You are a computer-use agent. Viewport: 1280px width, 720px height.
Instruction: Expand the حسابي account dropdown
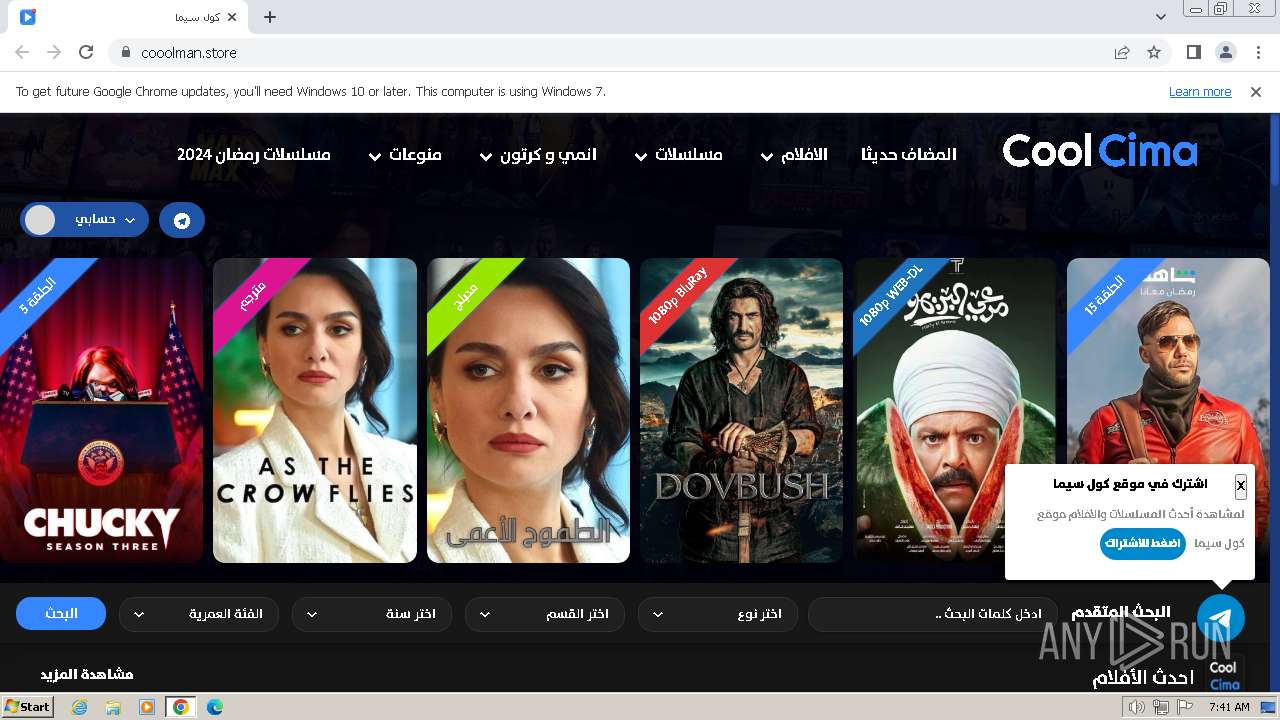(x=85, y=220)
